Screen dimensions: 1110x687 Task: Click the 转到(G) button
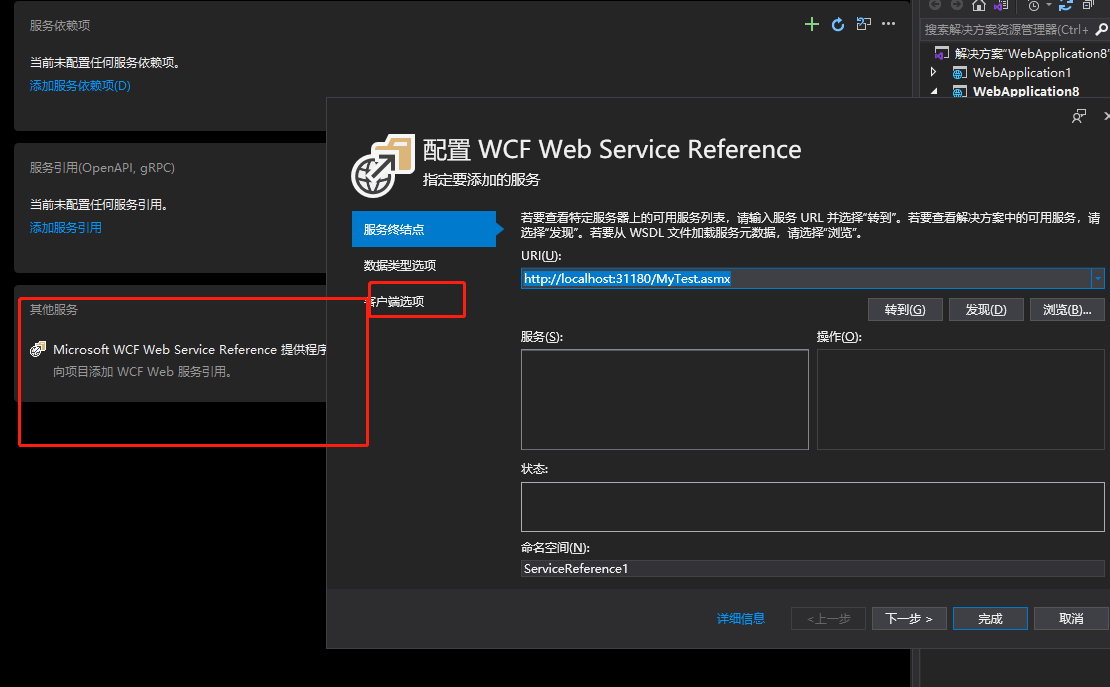(905, 310)
